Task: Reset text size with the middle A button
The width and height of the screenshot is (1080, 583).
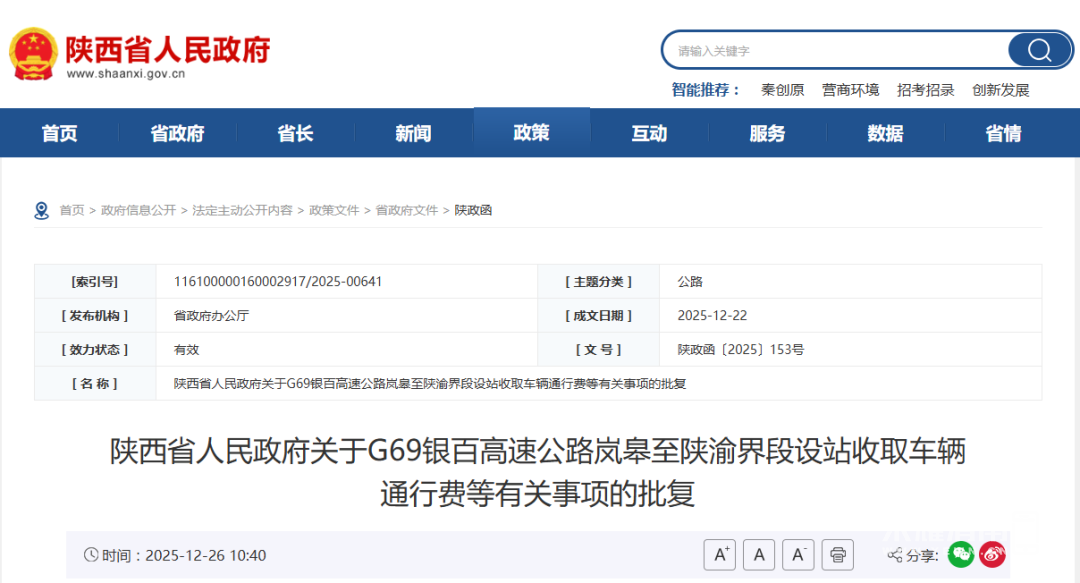Action: (759, 554)
